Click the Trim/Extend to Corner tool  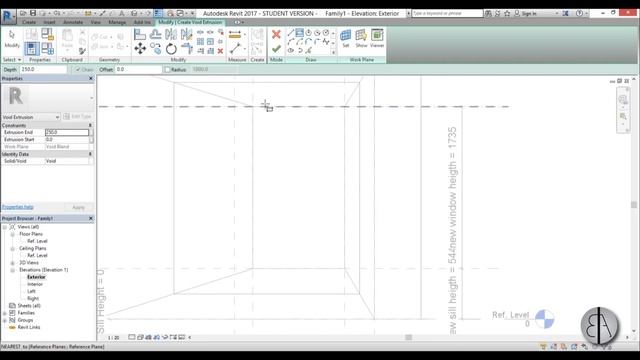pyautogui.click(x=187, y=49)
